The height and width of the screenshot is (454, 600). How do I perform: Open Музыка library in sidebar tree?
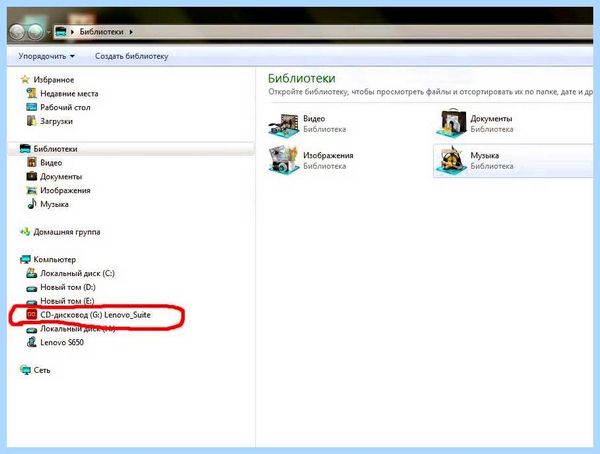coord(54,204)
